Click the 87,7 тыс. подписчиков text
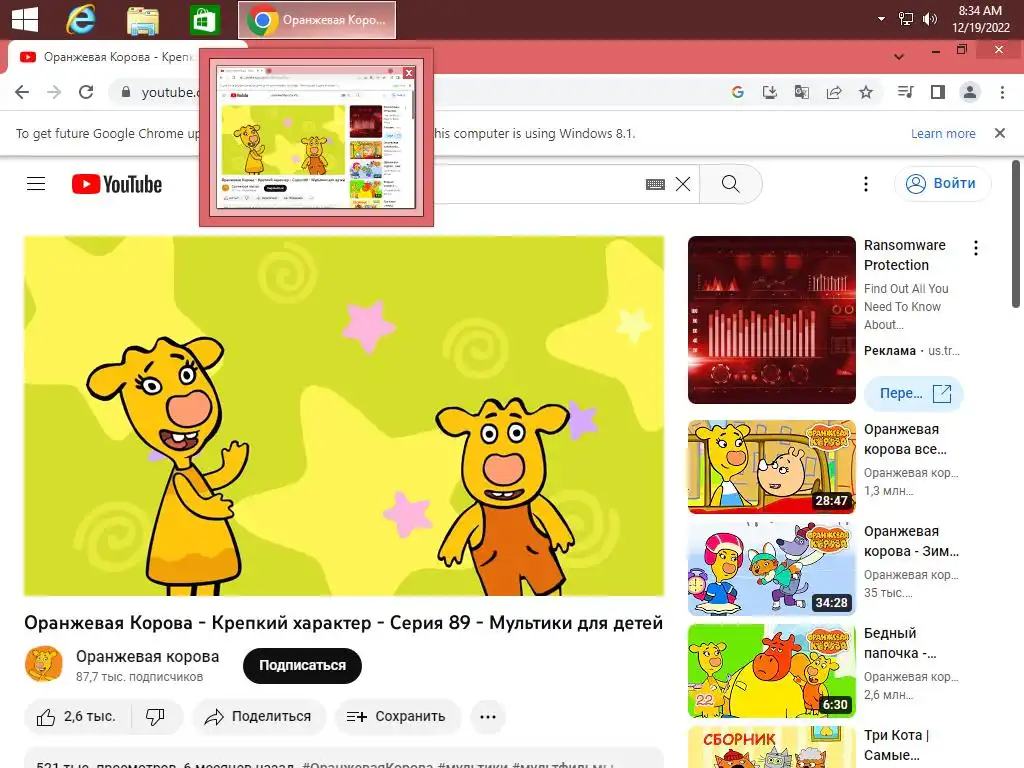Viewport: 1024px width, 768px height. click(x=140, y=677)
